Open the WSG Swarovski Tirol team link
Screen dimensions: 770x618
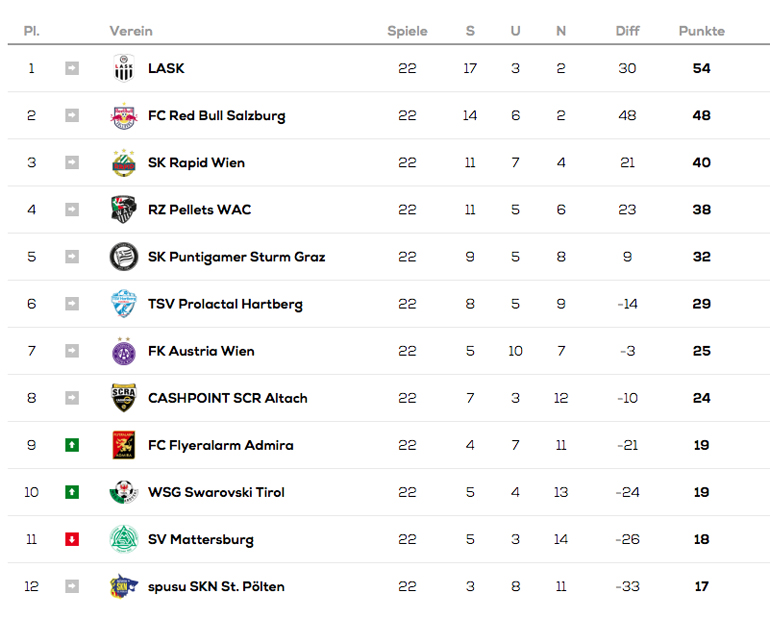216,492
